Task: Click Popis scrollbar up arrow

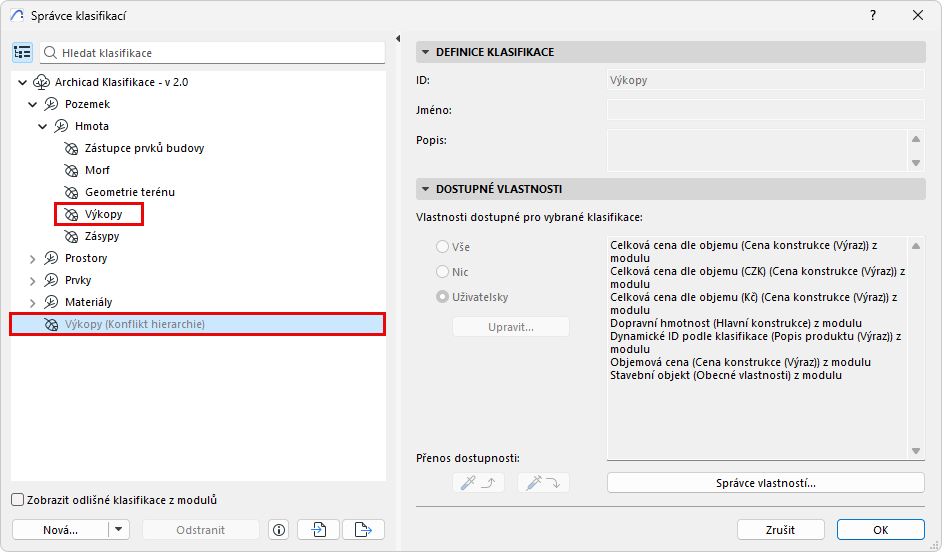Action: [916, 139]
